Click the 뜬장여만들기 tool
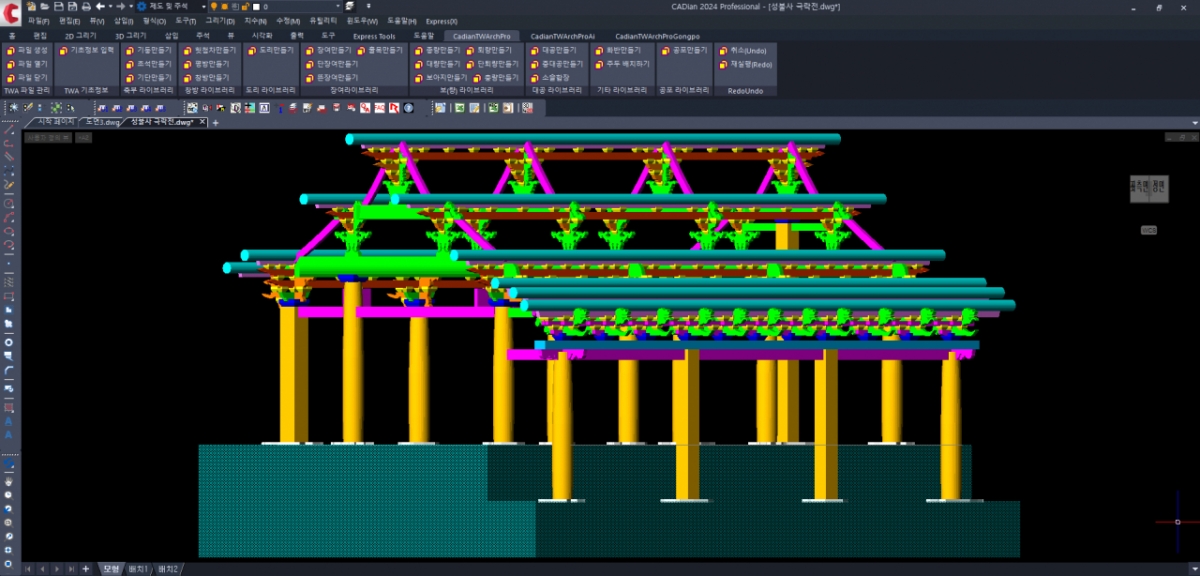The width and height of the screenshot is (1200, 576). pos(331,77)
